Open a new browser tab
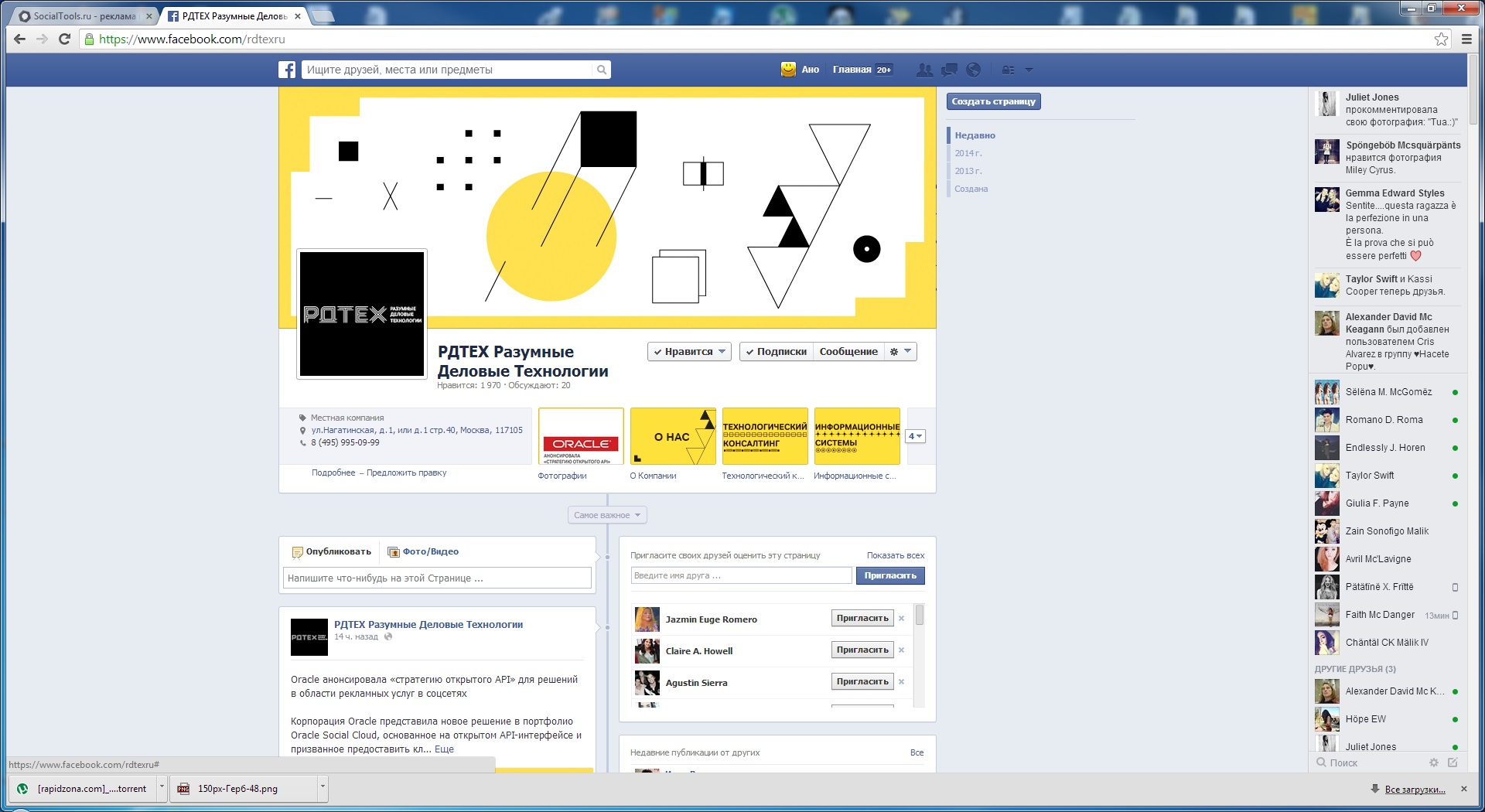The width and height of the screenshot is (1485, 812). coord(322,15)
